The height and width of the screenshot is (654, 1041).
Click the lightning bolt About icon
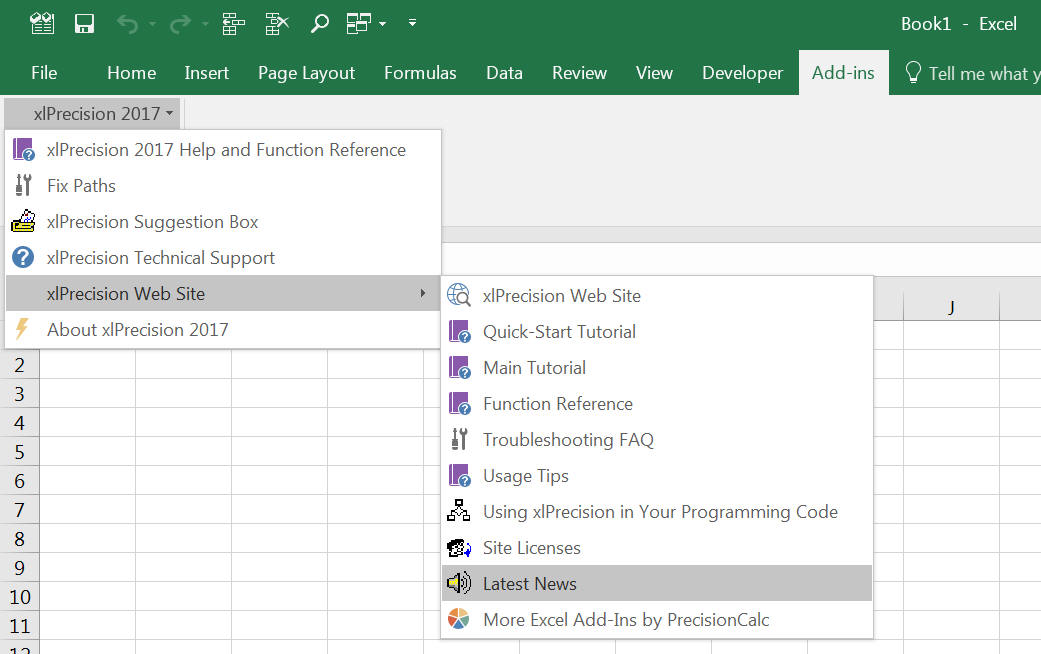point(22,329)
